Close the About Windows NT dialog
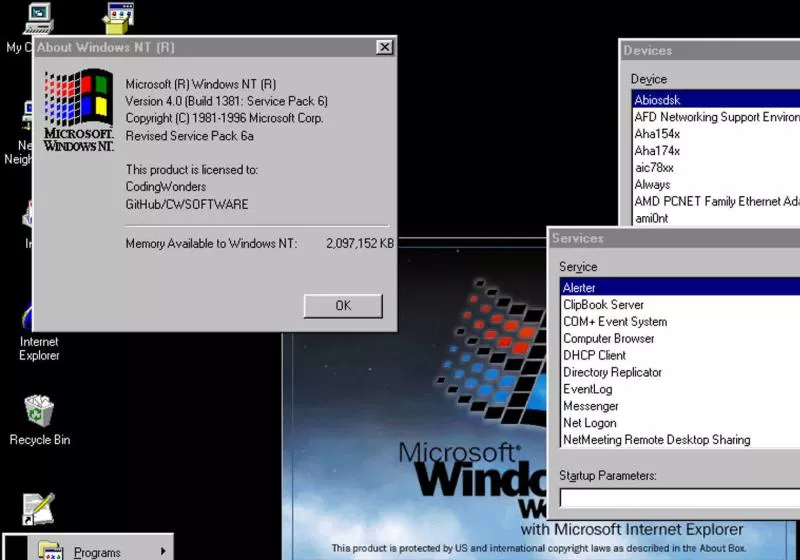Screen dimensions: 800x560 (x=384, y=47)
